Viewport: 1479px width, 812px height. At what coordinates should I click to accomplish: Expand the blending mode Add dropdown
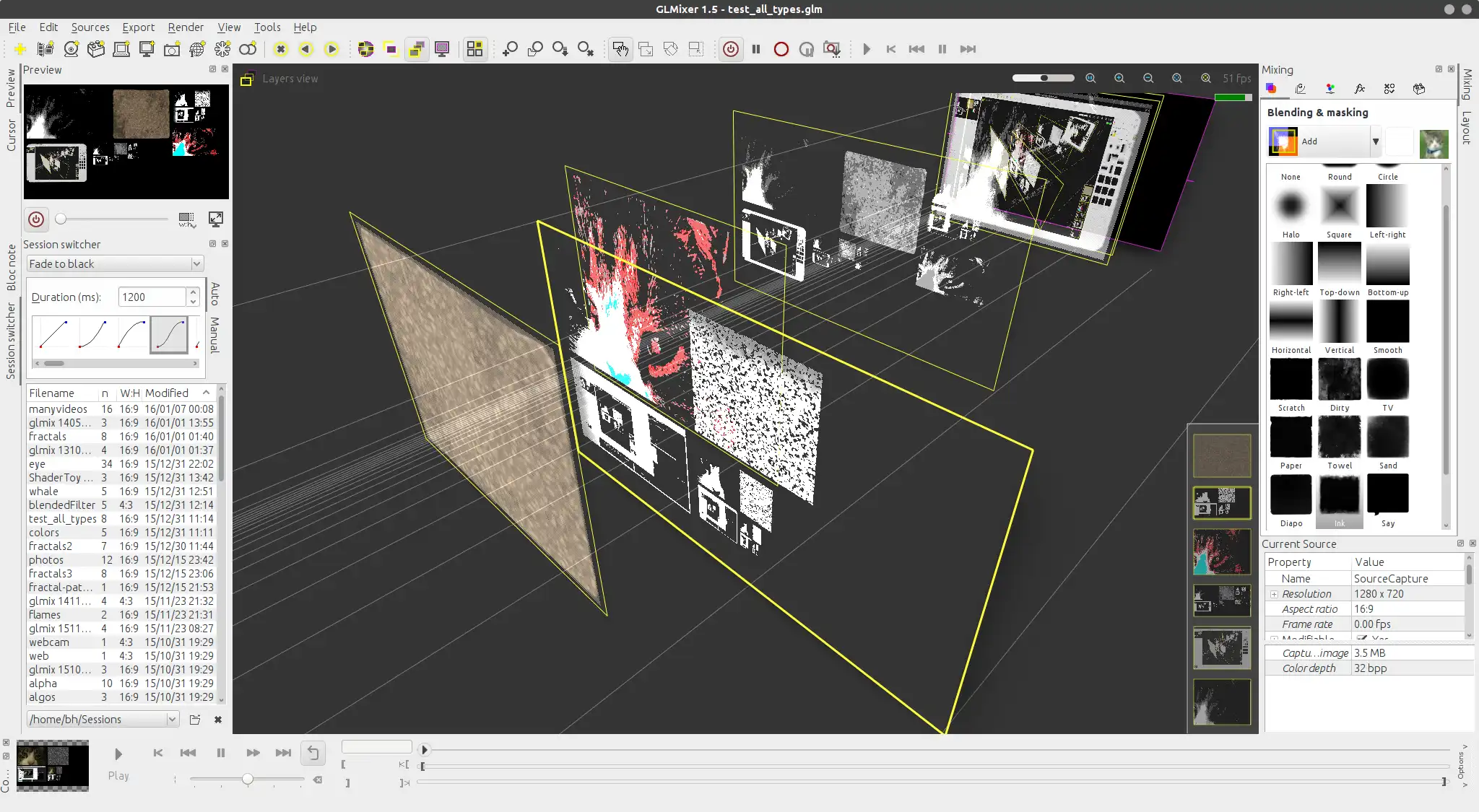click(x=1376, y=141)
